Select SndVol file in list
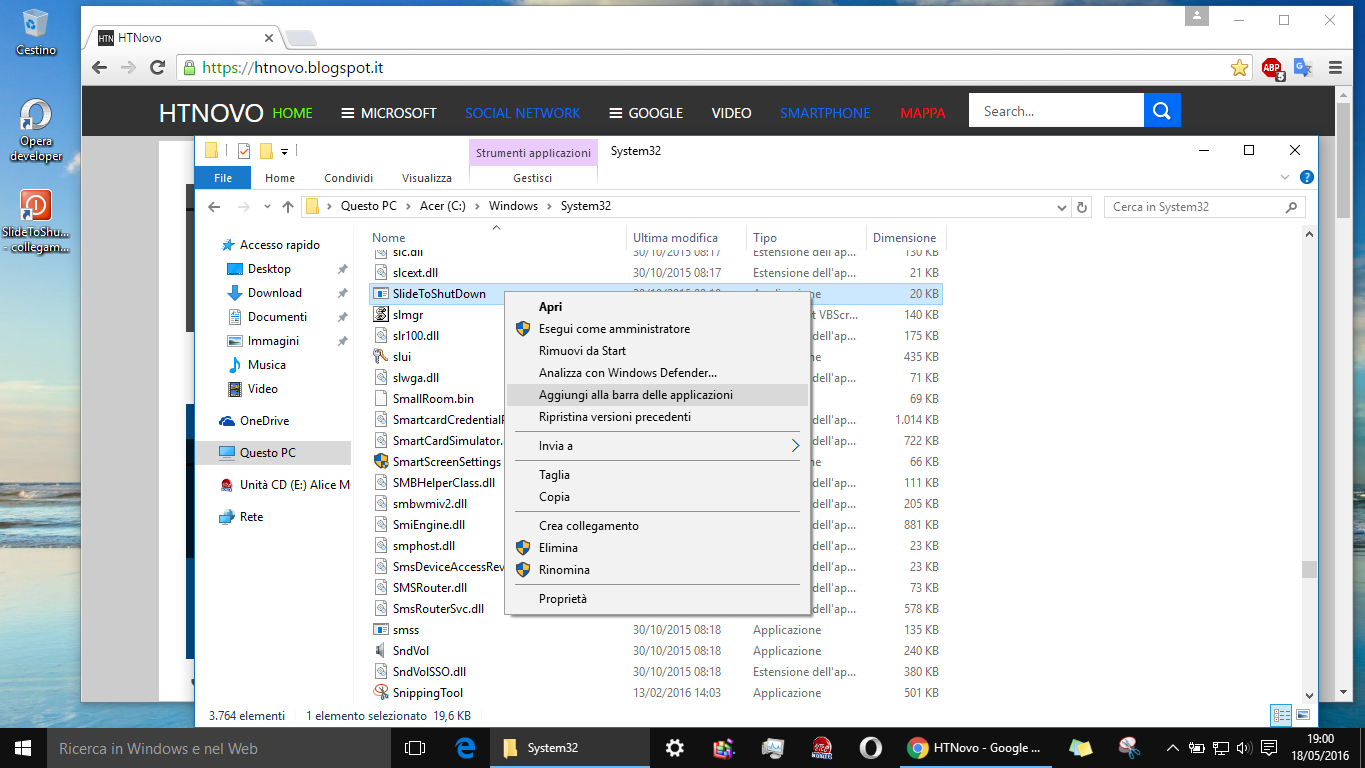The height and width of the screenshot is (768, 1365). (655, 651)
